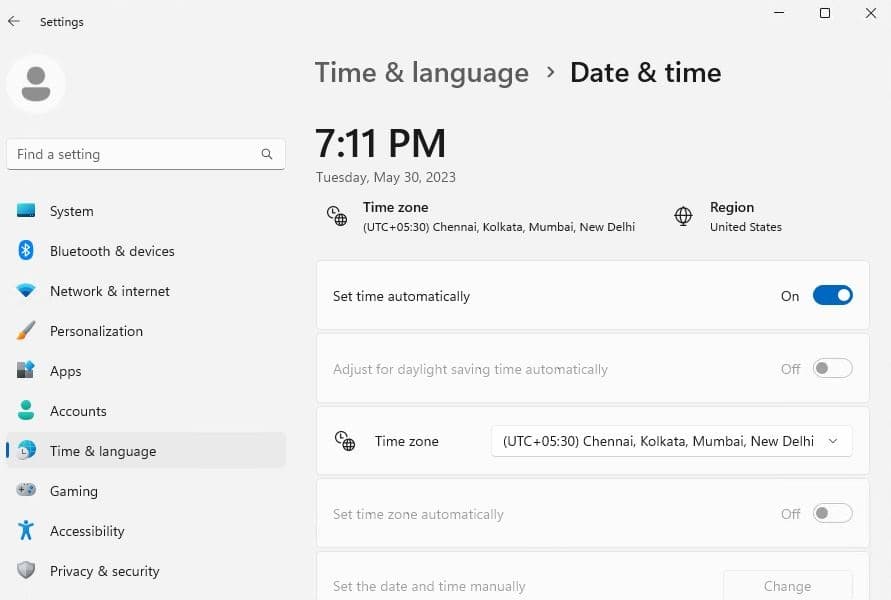Click the breadcrumb chevron after Time & language
This screenshot has width=891, height=600.
point(550,73)
